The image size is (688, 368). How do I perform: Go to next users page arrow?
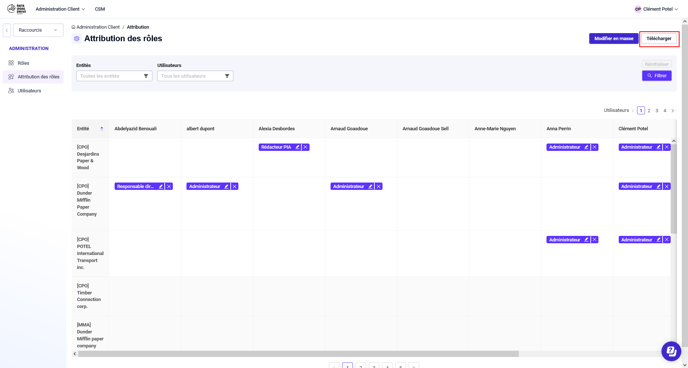(x=673, y=111)
